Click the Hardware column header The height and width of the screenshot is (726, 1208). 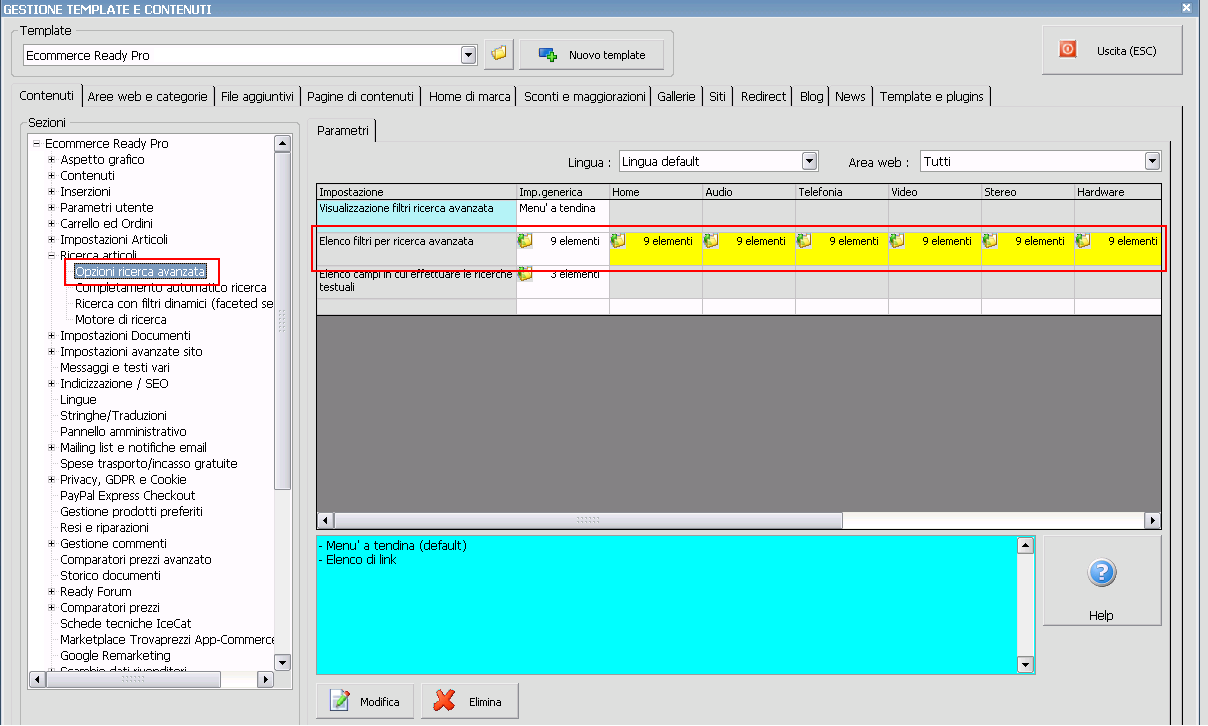[1118, 192]
